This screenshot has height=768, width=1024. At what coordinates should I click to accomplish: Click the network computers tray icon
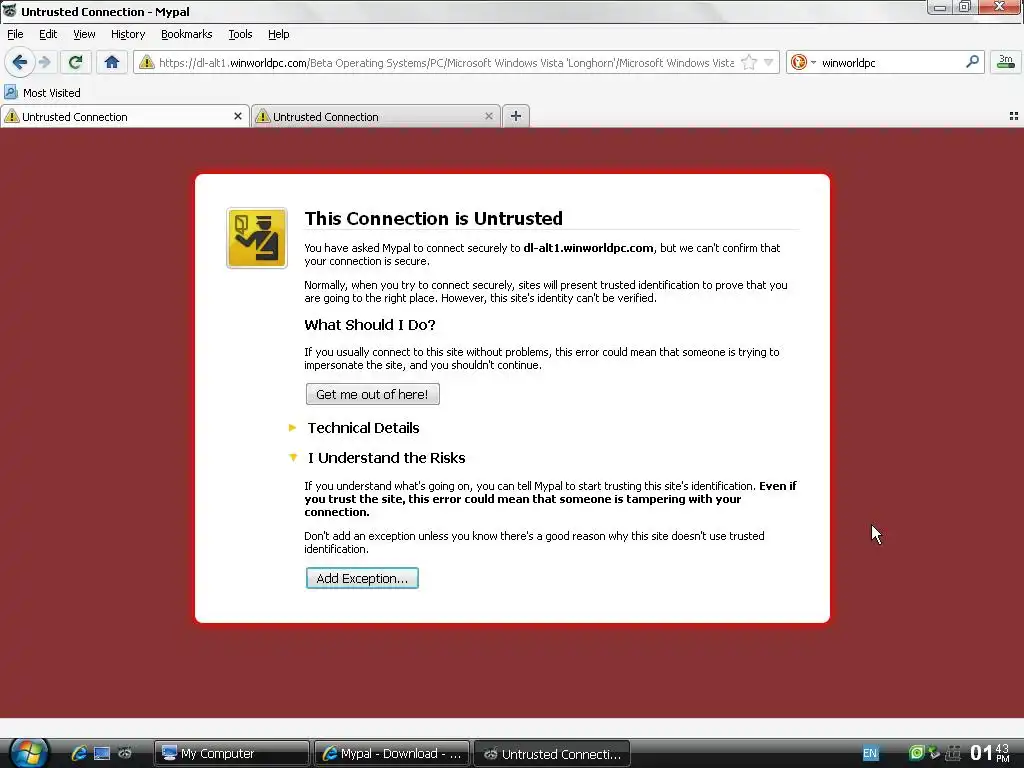click(953, 753)
